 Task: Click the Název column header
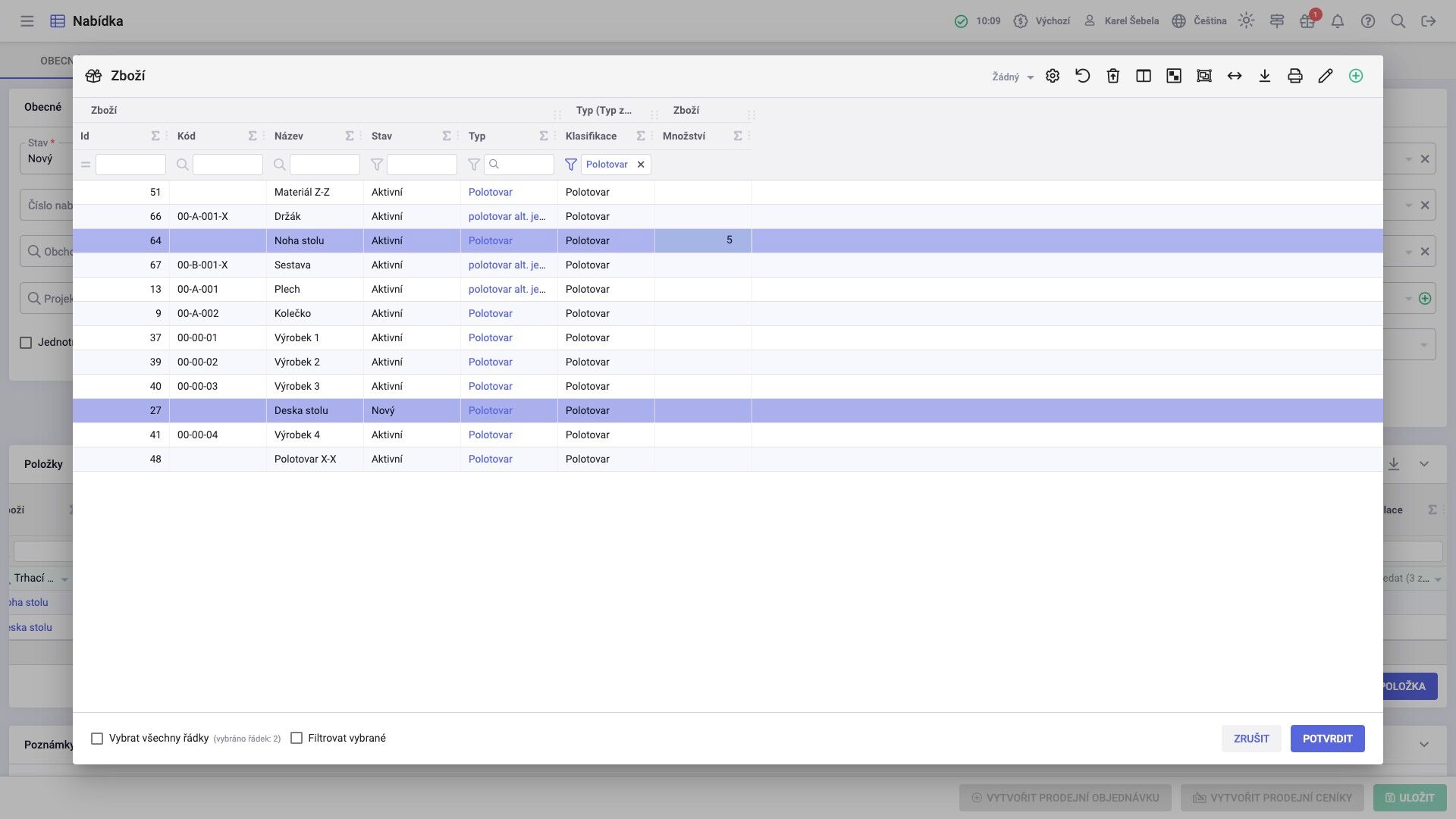point(289,136)
